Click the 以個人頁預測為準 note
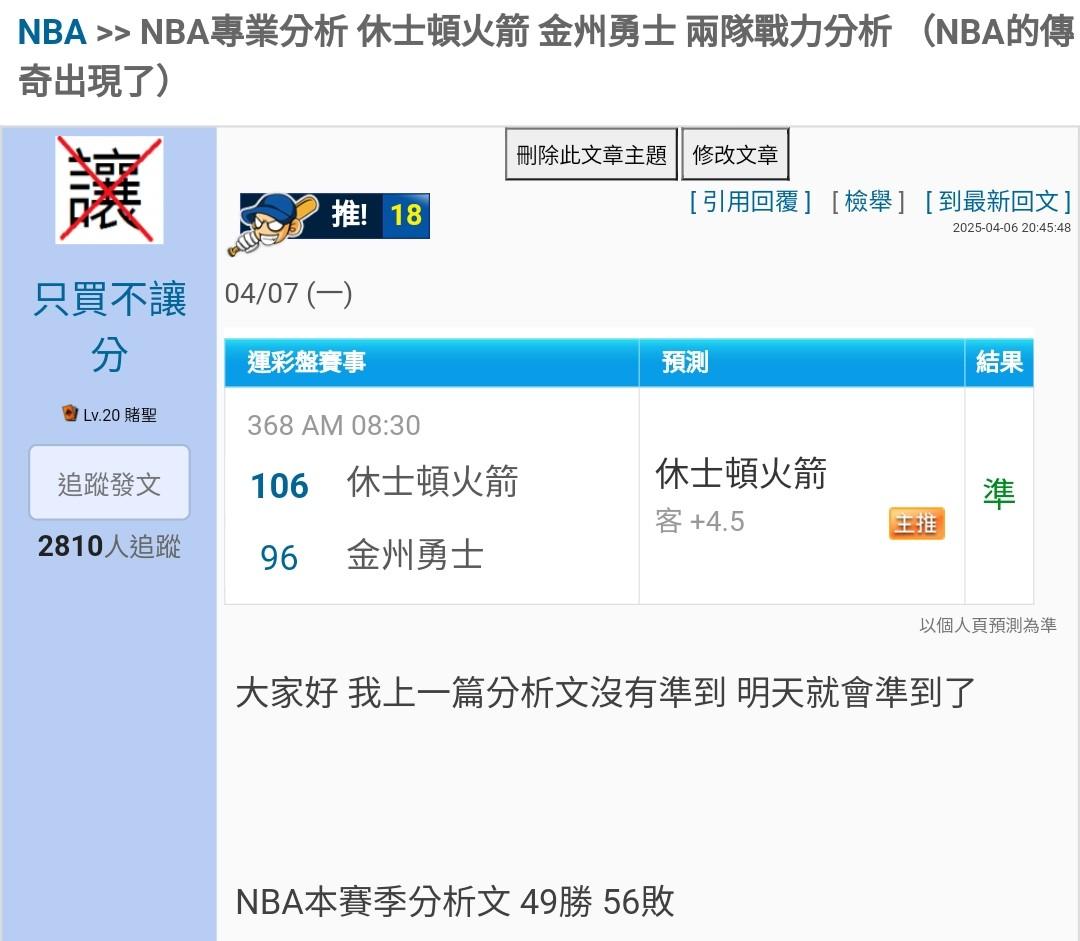Screen dimensions: 1080x941 tap(988, 625)
